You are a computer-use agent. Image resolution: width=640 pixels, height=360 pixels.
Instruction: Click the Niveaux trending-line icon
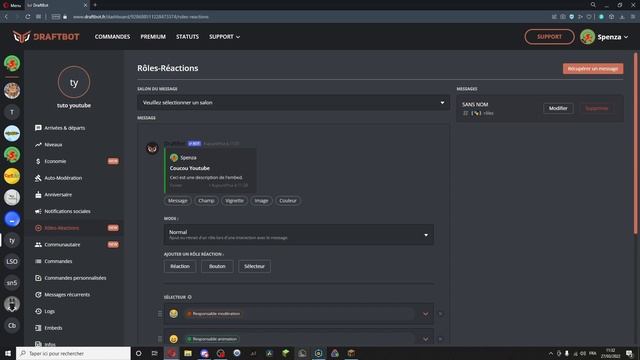click(38, 144)
